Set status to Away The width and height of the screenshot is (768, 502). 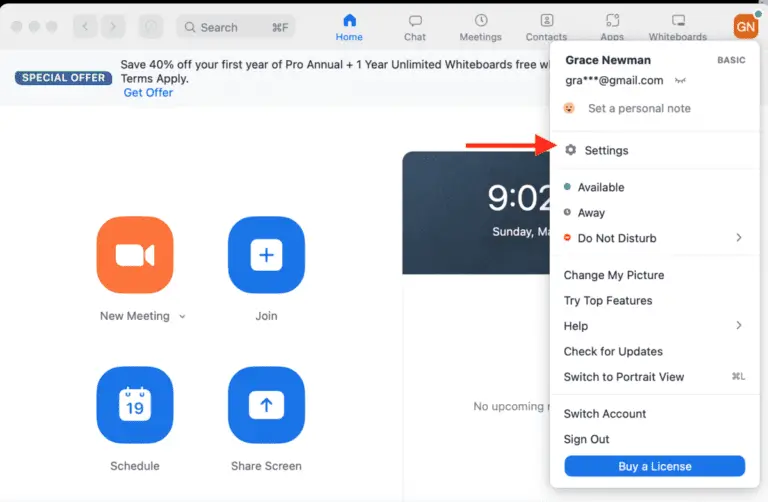[x=591, y=213]
